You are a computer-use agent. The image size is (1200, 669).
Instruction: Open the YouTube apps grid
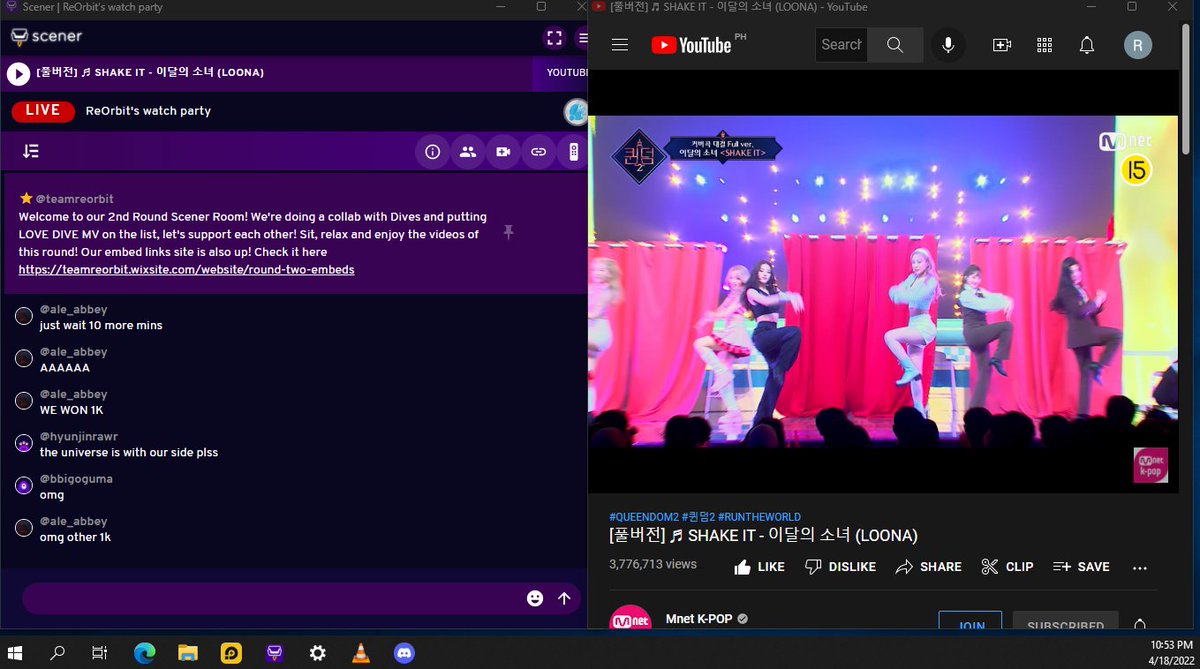coord(1045,45)
